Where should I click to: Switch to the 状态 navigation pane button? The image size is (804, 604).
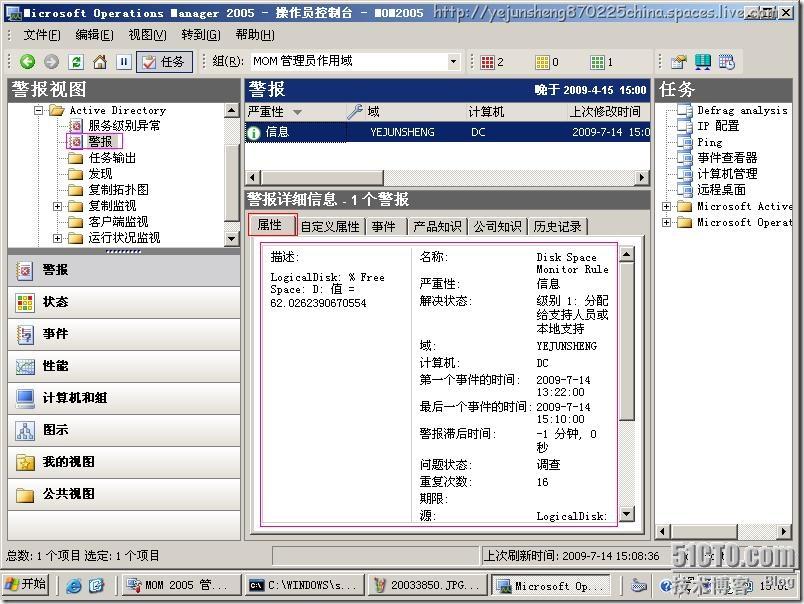pyautogui.click(x=124, y=303)
